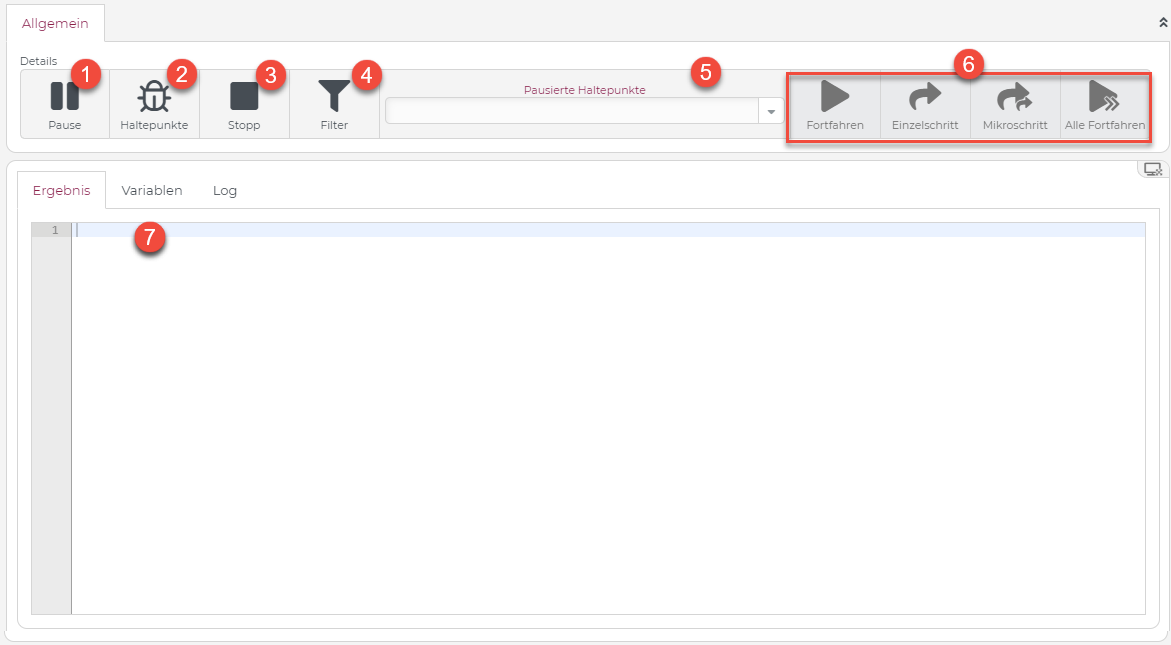Image resolution: width=1171 pixels, height=645 pixels.
Task: Click line number 1 in the gutter
Action: [54, 230]
